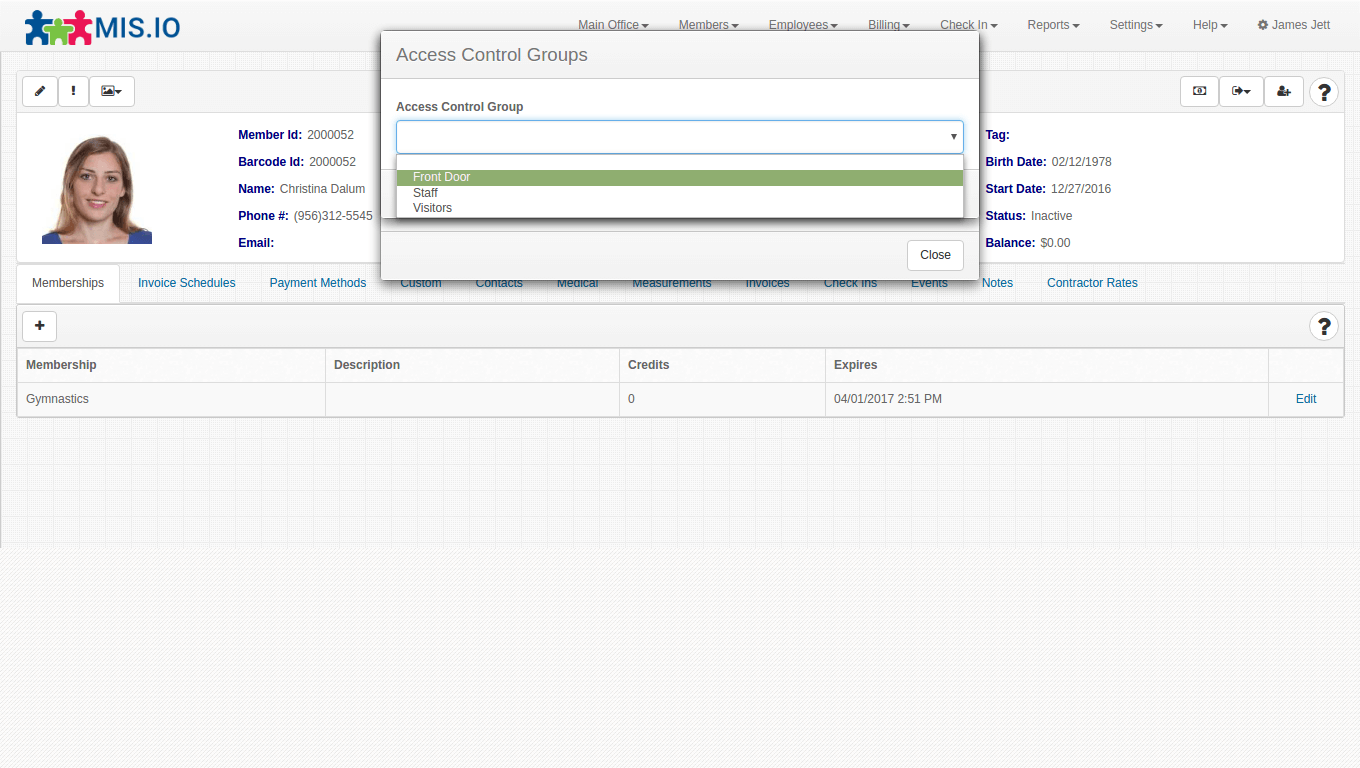Open help beside the memberships table
Screen dimensions: 1360x768
click(x=1324, y=326)
